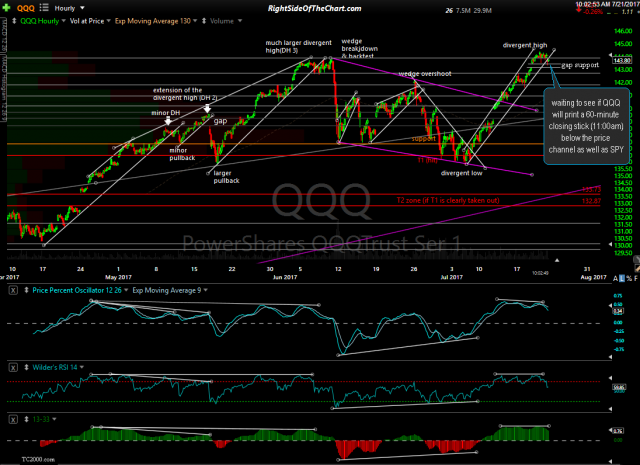Click the red down arrow change indicator
This screenshot has height=465, width=640.
coord(579,10)
